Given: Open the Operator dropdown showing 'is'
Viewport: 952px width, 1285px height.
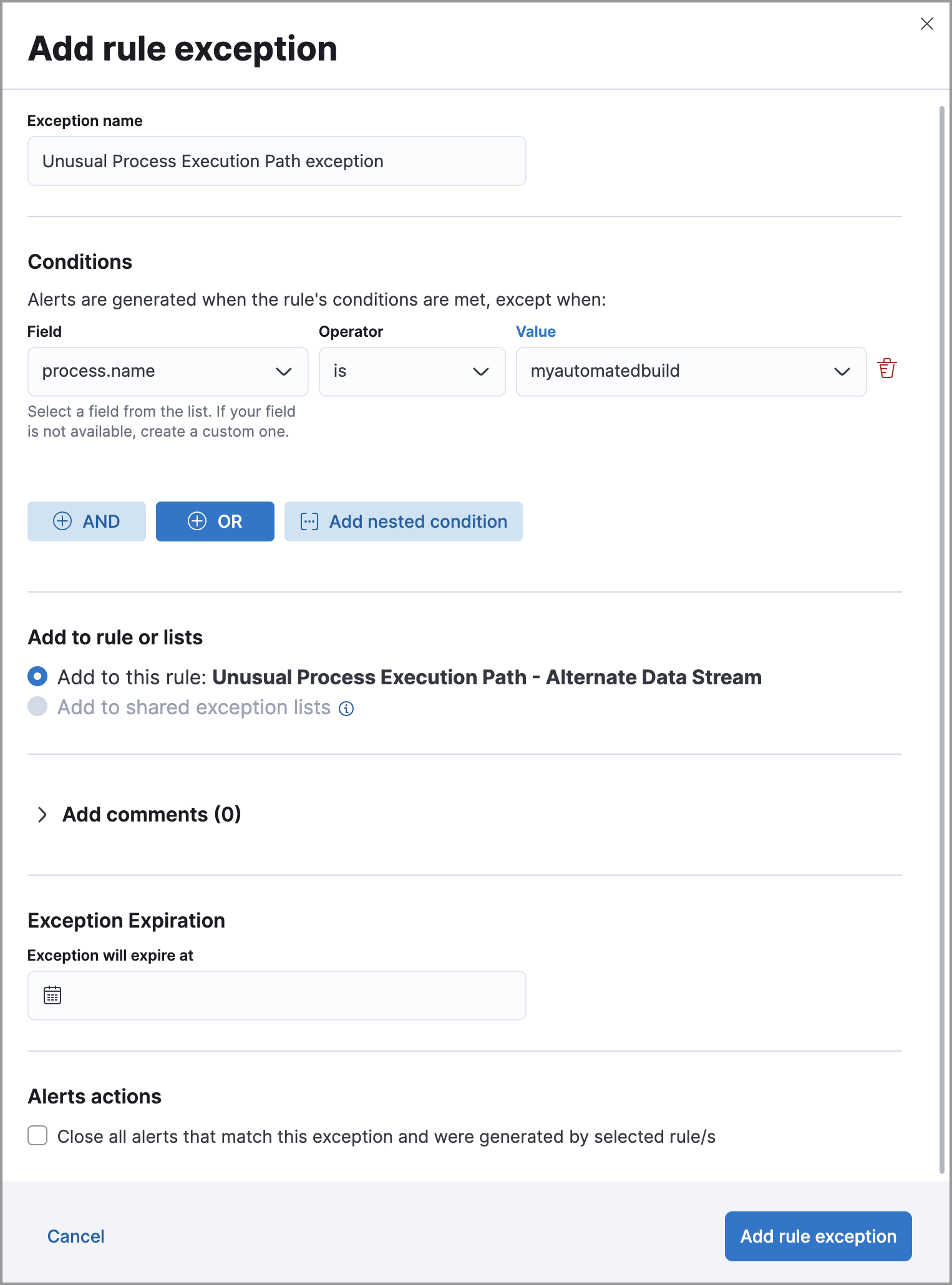Looking at the screenshot, I should click(412, 372).
